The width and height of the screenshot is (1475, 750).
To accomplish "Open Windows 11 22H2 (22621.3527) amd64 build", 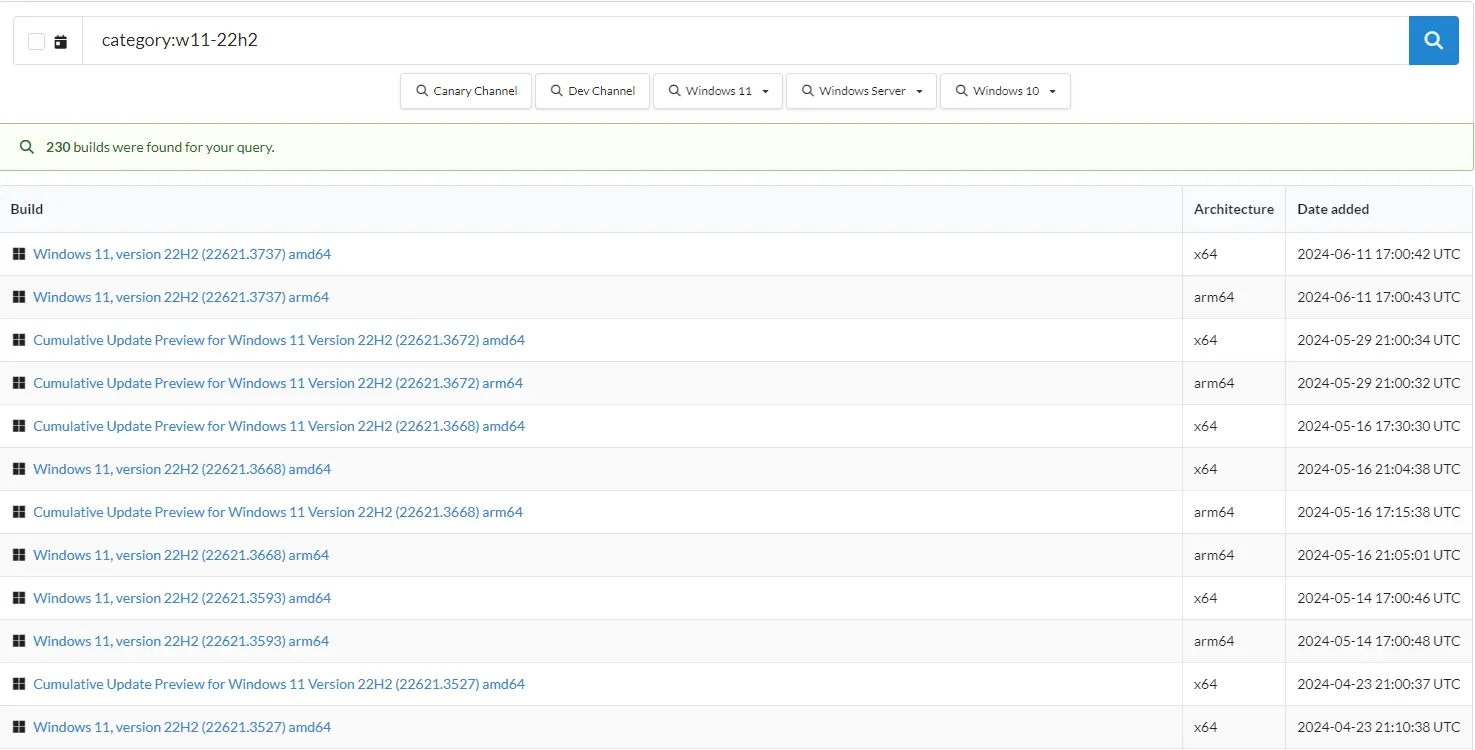I will pyautogui.click(x=182, y=727).
